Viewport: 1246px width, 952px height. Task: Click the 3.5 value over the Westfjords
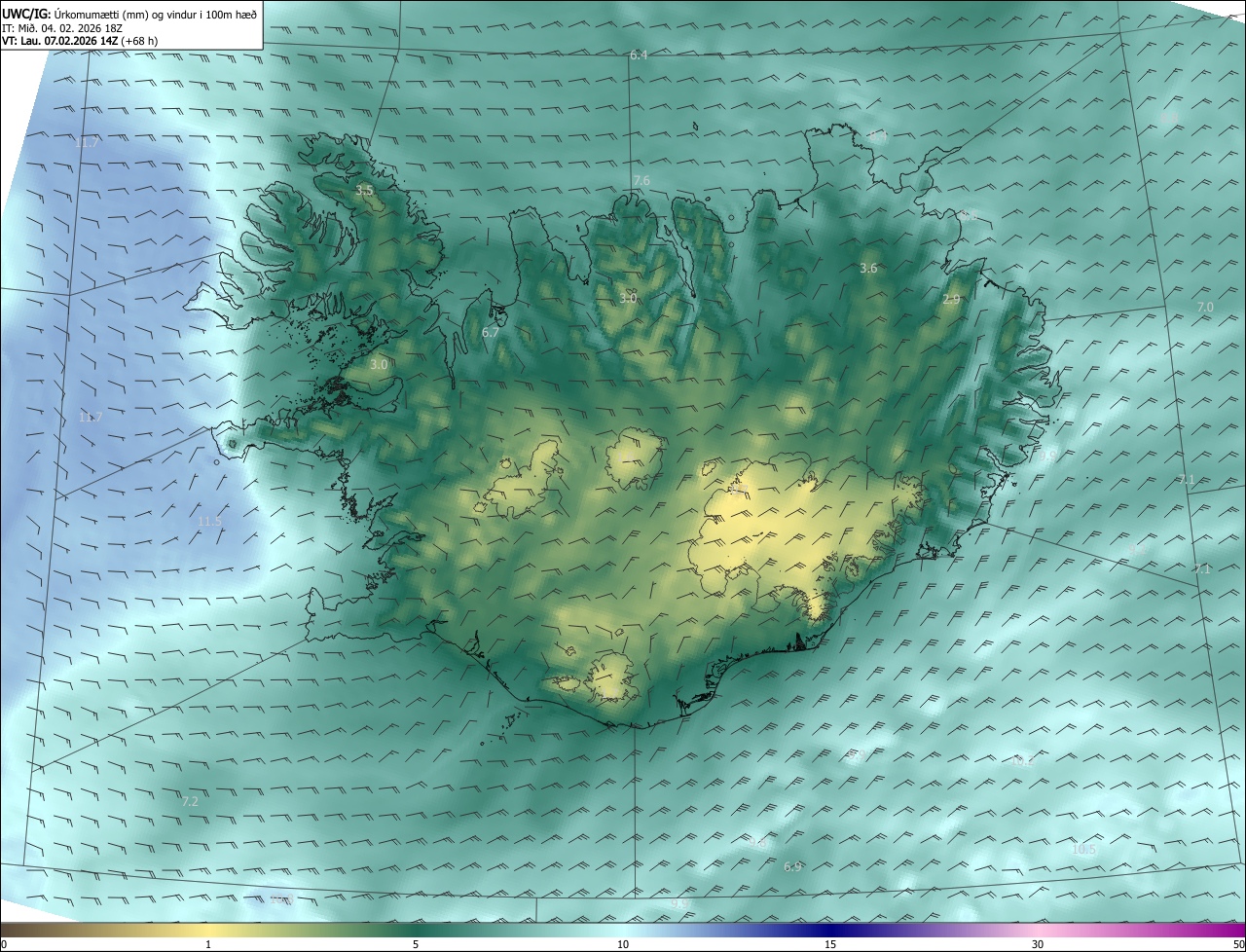(x=365, y=191)
